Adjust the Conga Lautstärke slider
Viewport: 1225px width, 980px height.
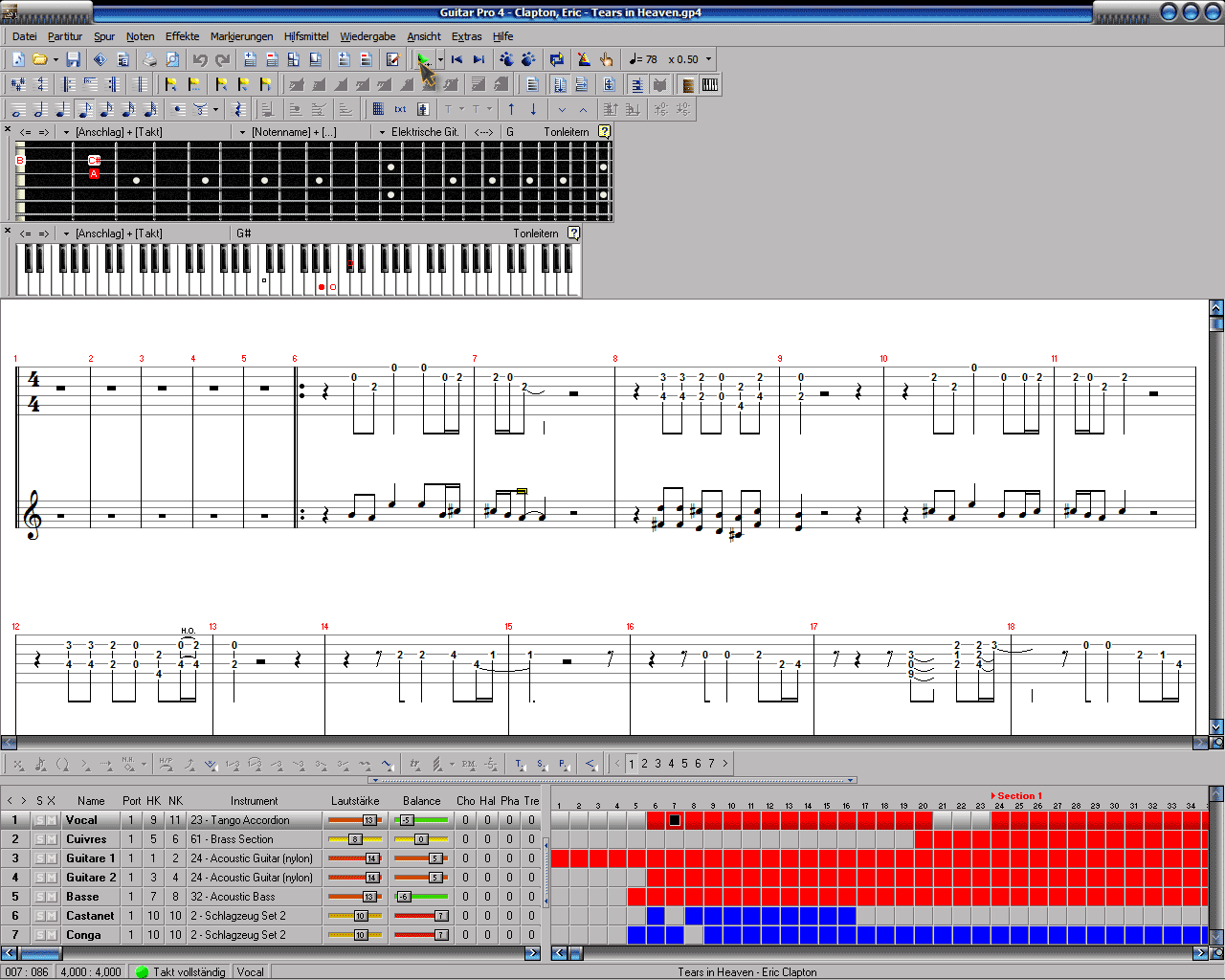click(x=355, y=935)
